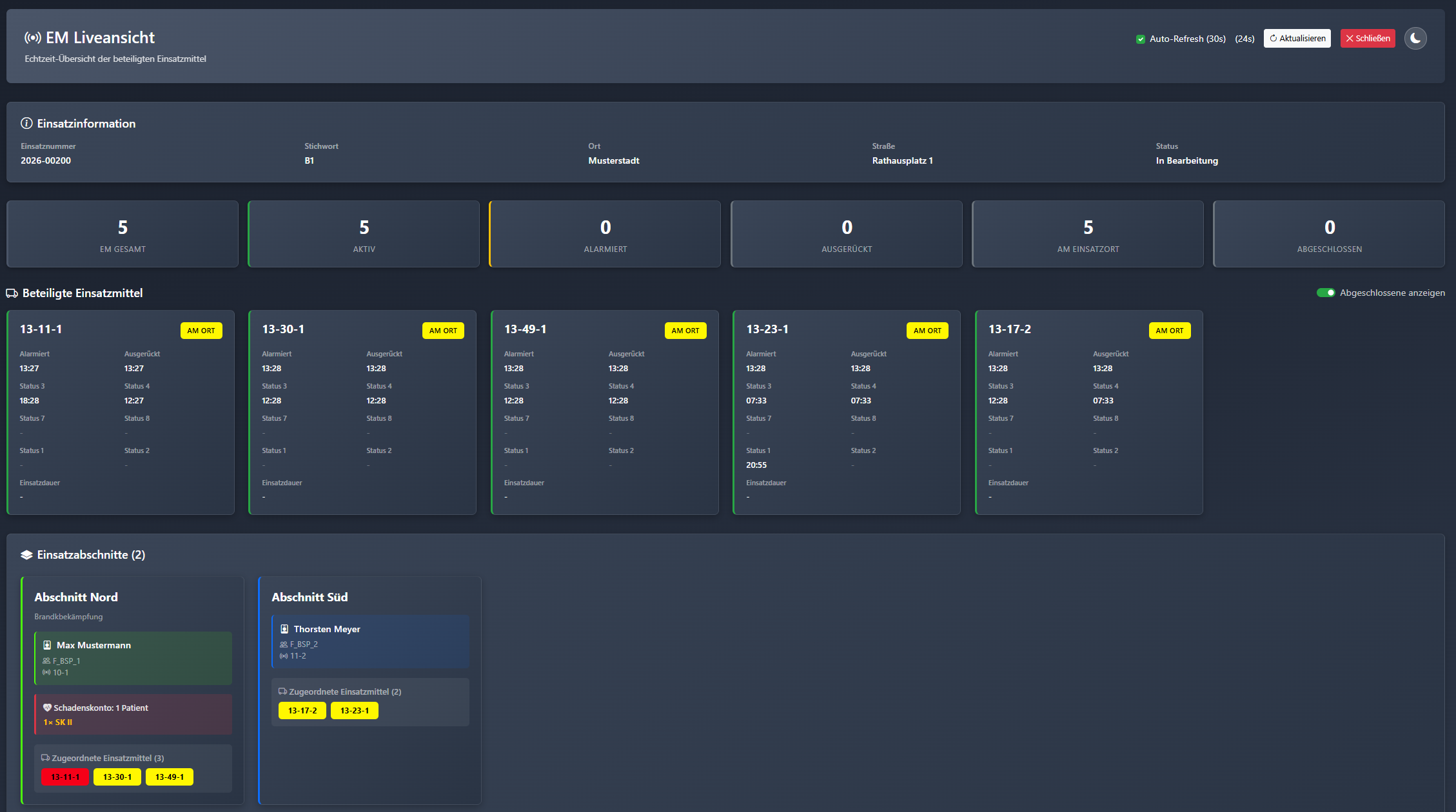The height and width of the screenshot is (812, 1456).
Task: Uncheck the Auto-Refresh (30s) checkbox
Action: [x=1141, y=39]
